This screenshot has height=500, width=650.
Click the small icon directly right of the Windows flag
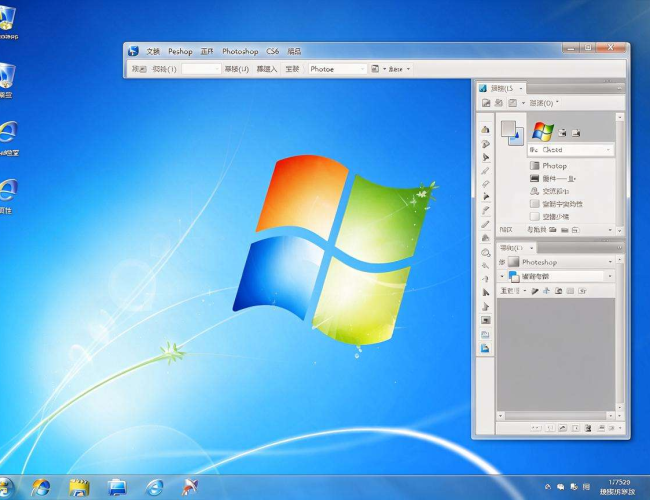(562, 133)
